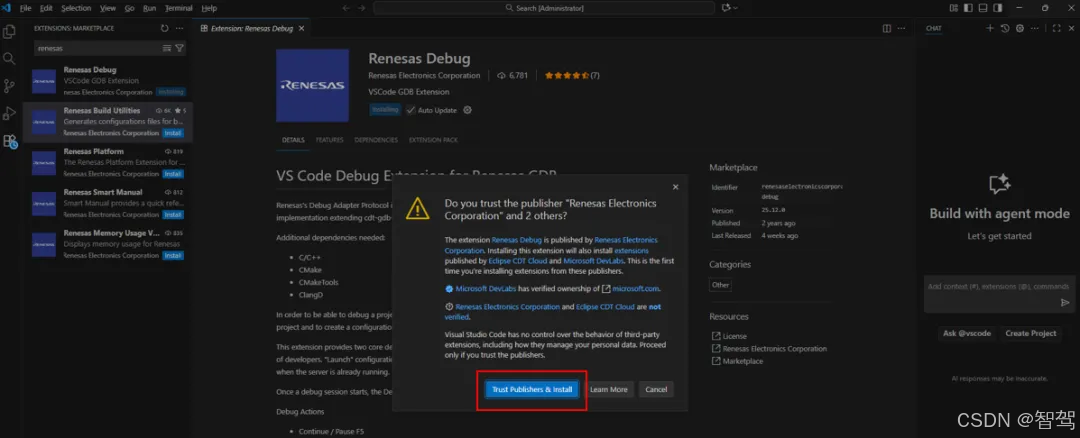Switch to the FEATURES tab

pyautogui.click(x=329, y=140)
